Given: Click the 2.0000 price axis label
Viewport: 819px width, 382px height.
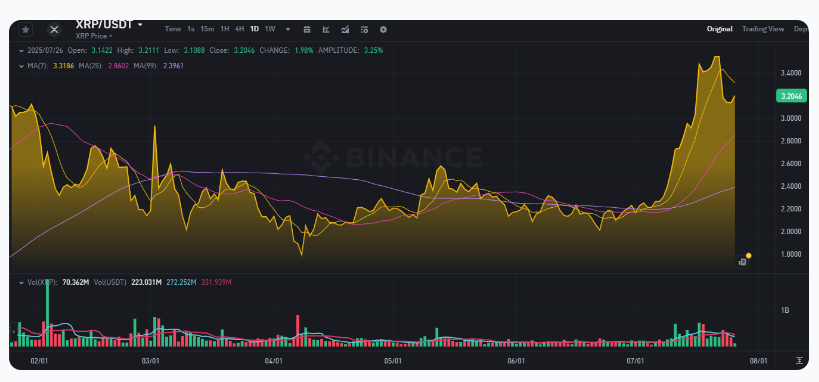Looking at the screenshot, I should pyautogui.click(x=792, y=231).
